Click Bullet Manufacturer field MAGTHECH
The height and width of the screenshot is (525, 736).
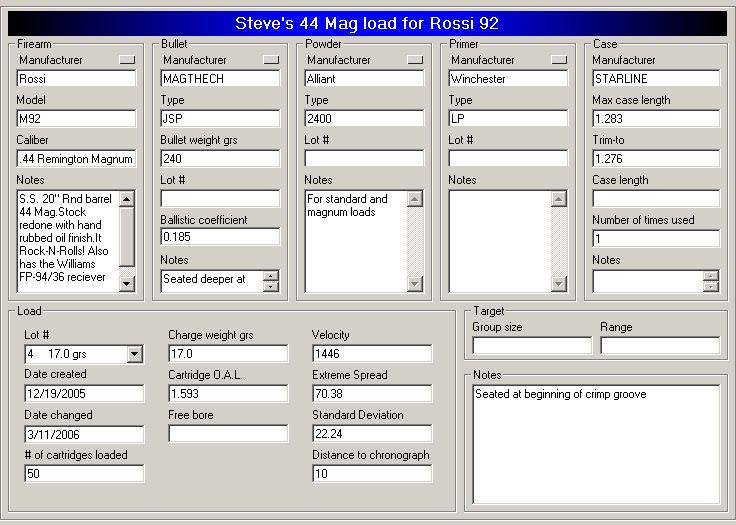(220, 78)
